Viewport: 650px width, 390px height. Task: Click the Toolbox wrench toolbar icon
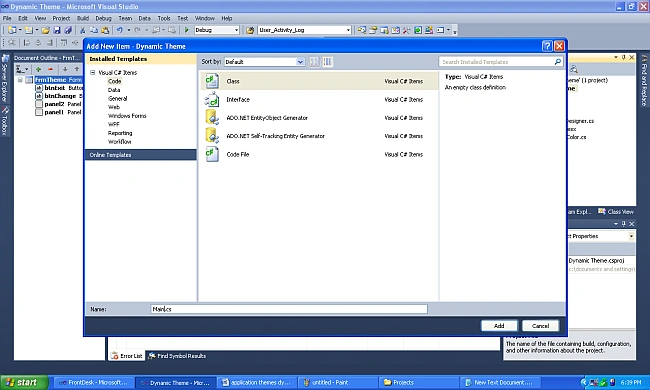pos(407,30)
